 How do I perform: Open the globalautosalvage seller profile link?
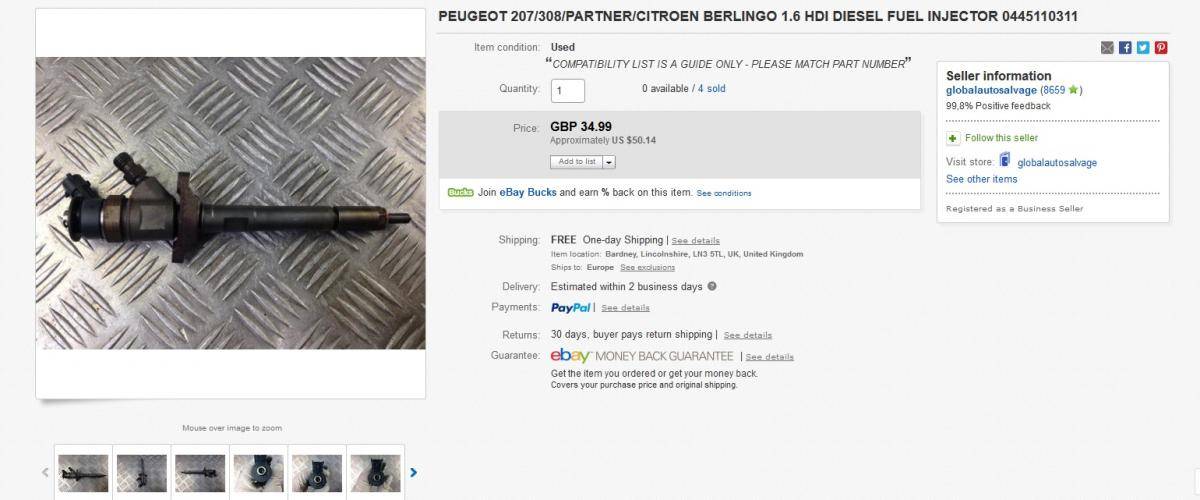coord(992,90)
